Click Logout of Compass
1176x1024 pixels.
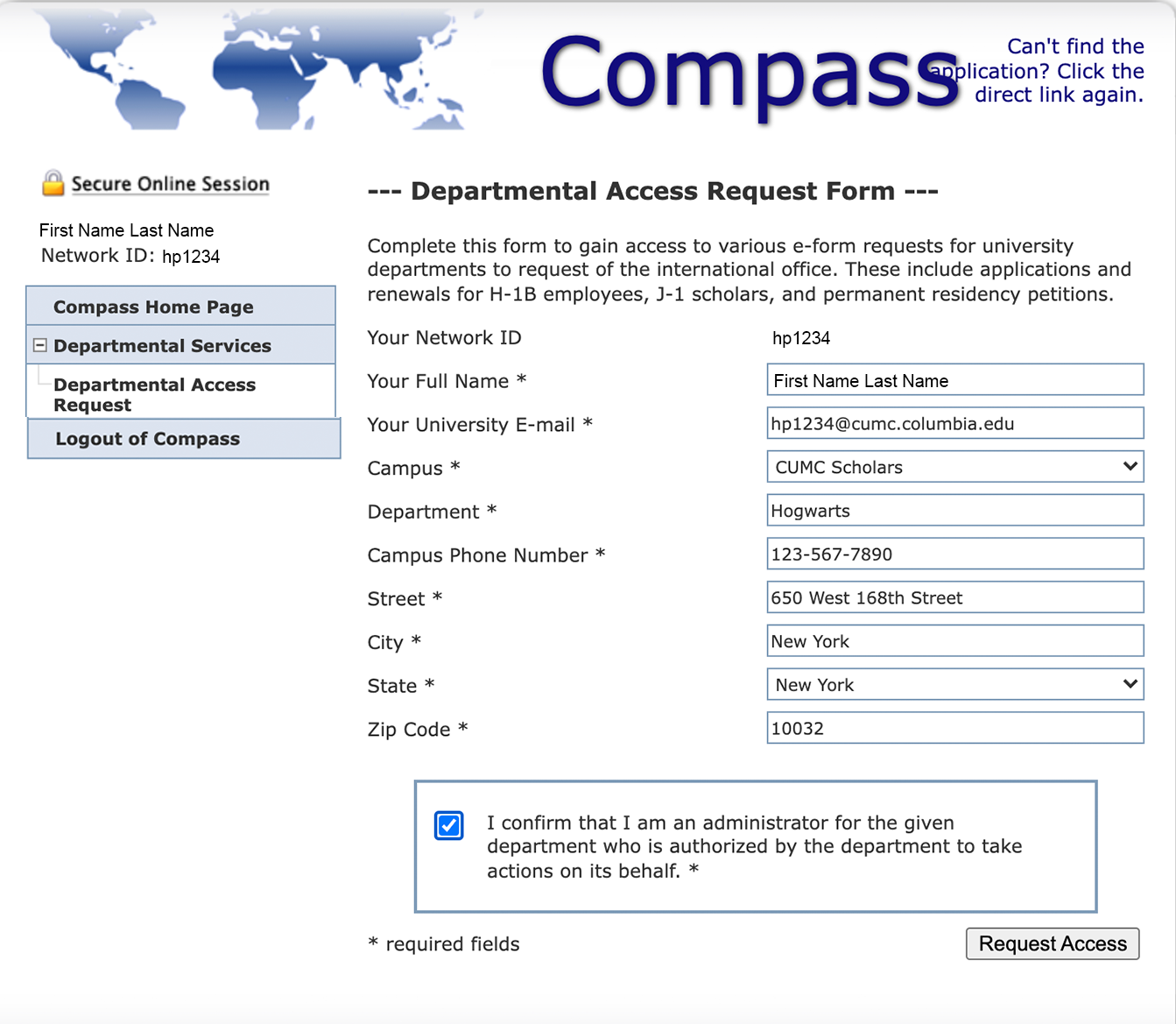(183, 439)
